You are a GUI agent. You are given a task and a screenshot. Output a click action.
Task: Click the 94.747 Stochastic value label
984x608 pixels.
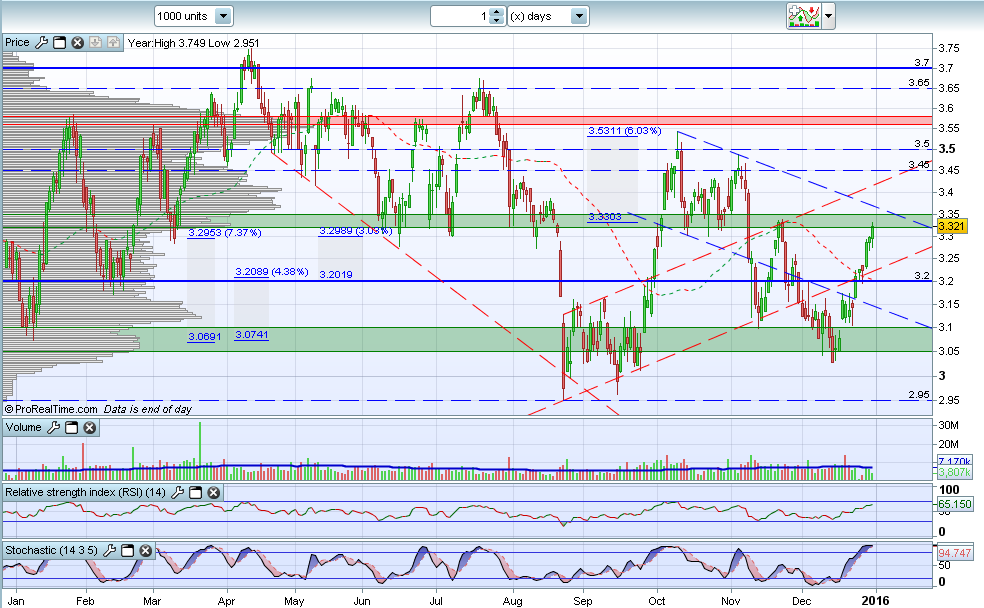tap(955, 553)
